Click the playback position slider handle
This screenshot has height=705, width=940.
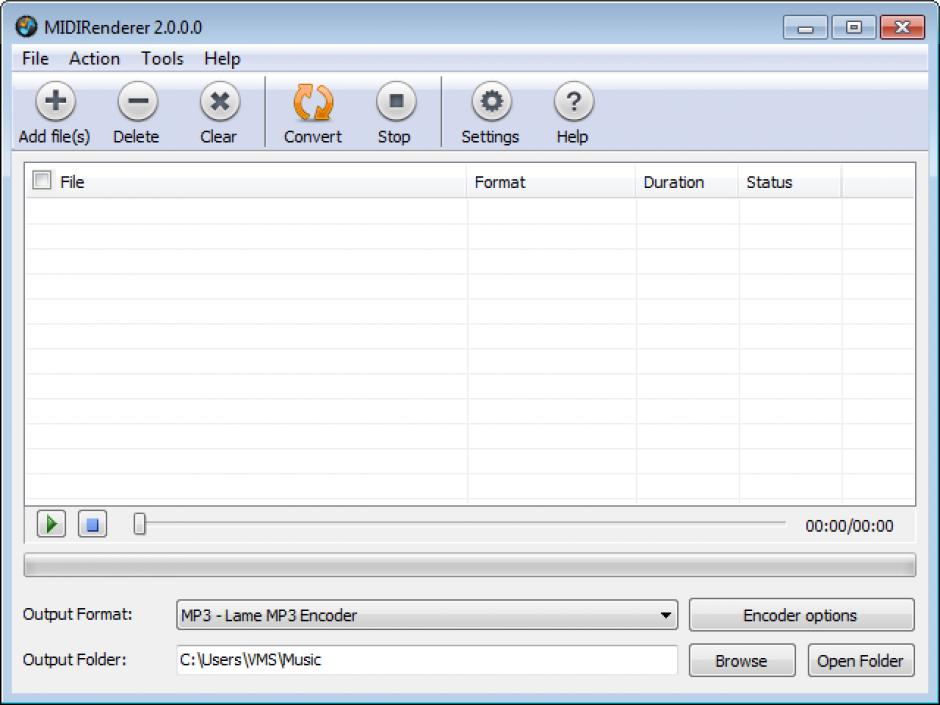tap(140, 524)
